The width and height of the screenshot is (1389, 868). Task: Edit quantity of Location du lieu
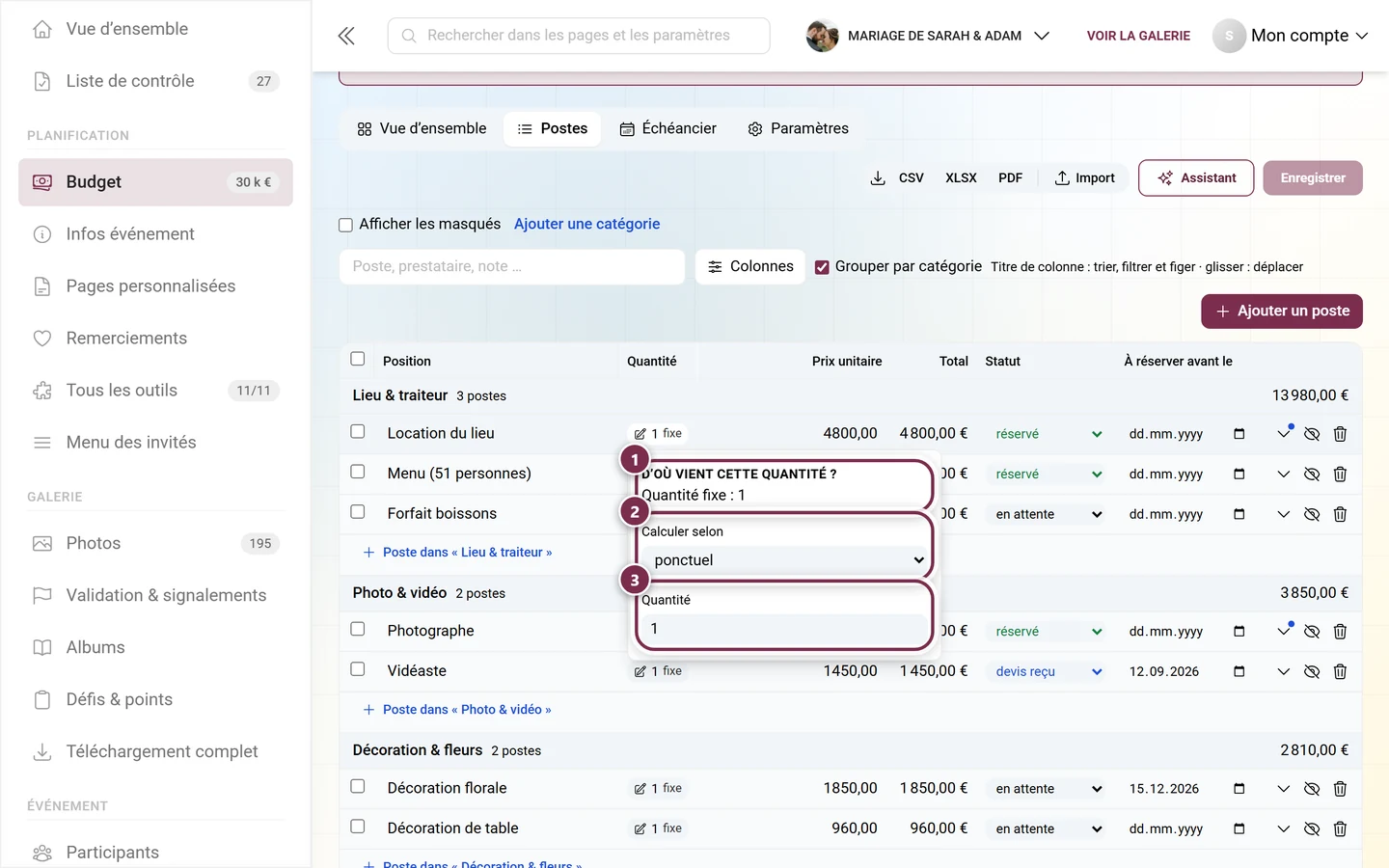pos(658,434)
